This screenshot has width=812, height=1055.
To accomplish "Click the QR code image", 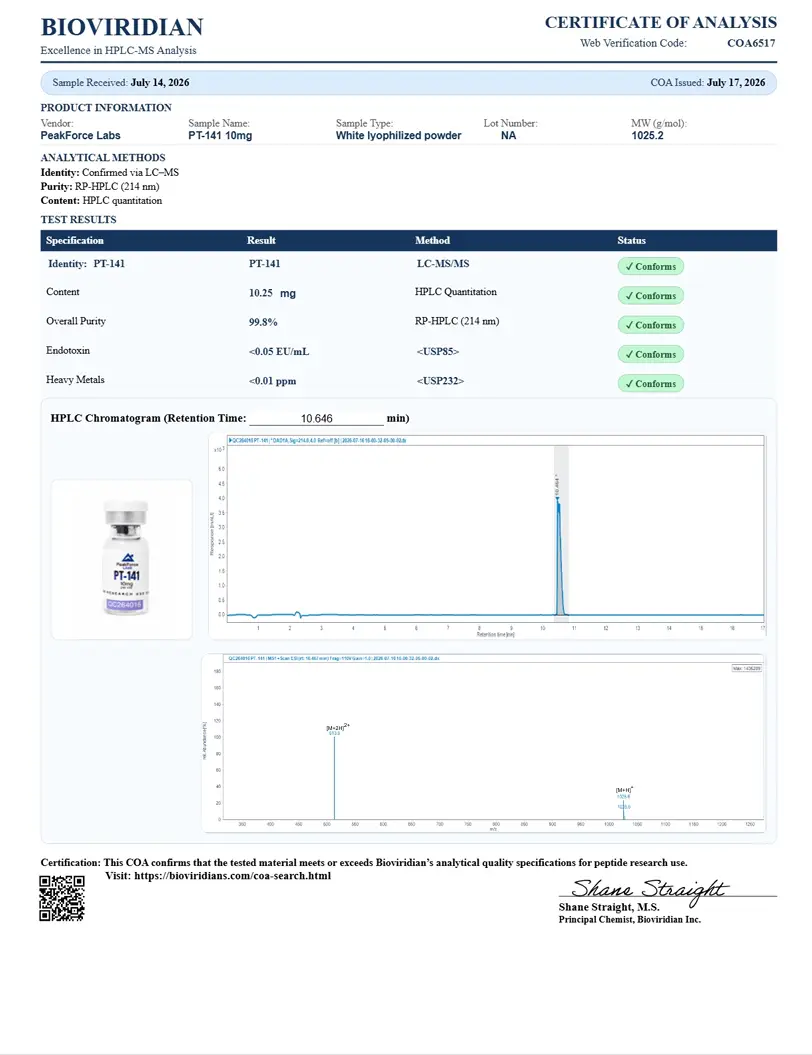I will (62, 898).
